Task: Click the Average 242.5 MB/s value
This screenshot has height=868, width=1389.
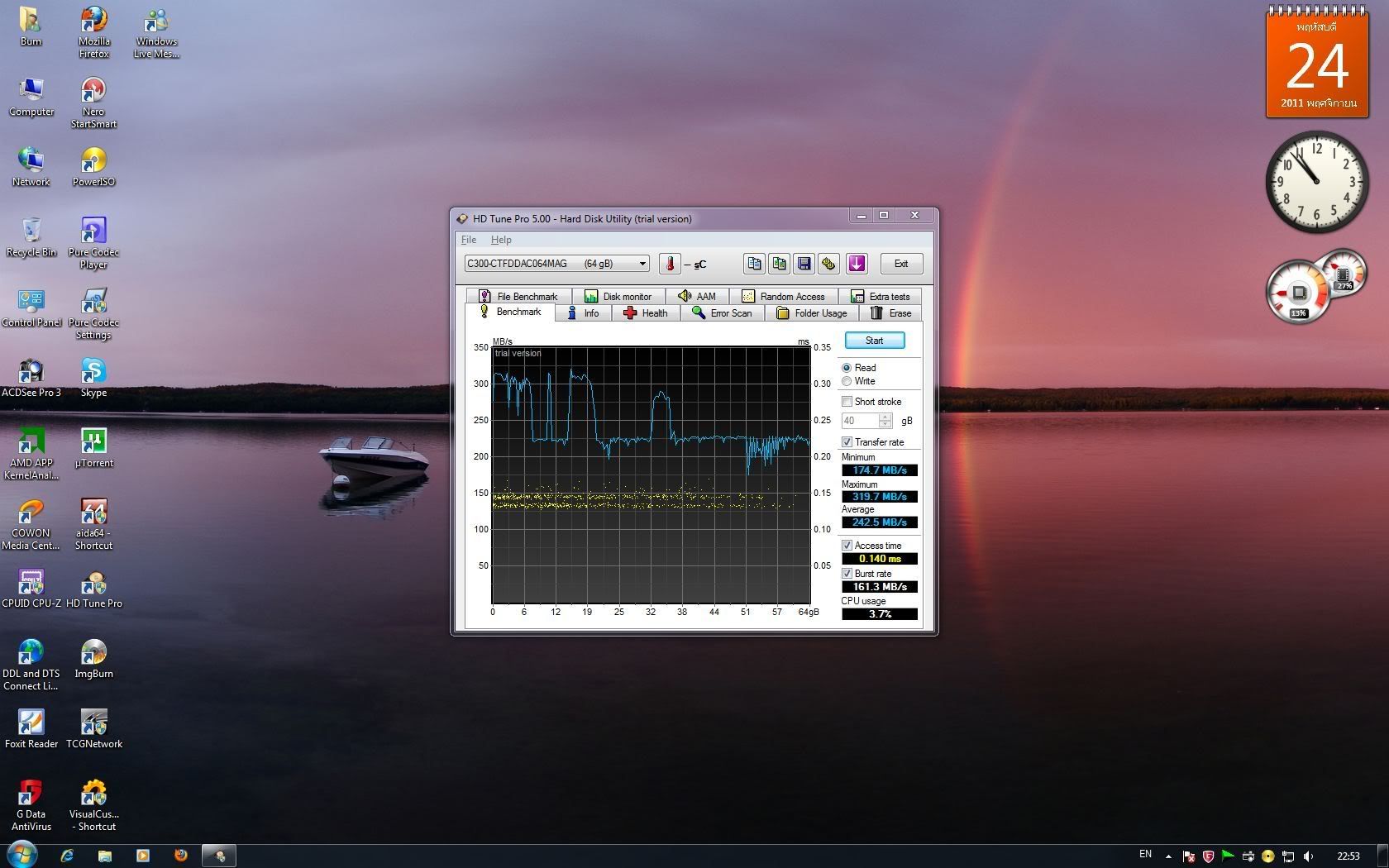Action: pos(879,522)
